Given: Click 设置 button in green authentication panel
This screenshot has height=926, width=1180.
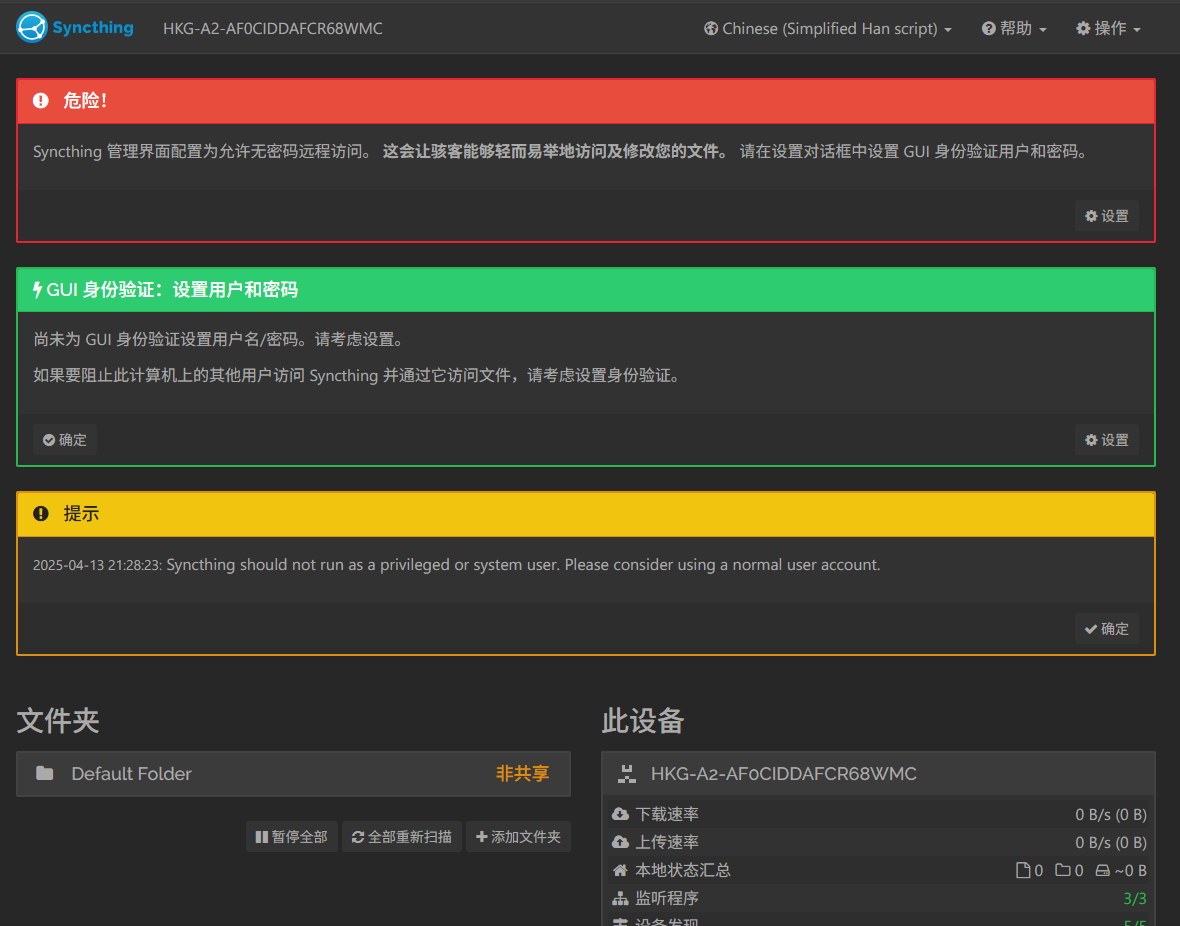Looking at the screenshot, I should (1106, 440).
